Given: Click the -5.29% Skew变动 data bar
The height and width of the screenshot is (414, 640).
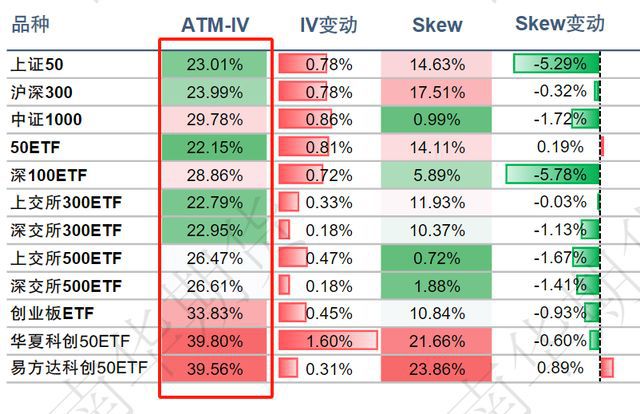Looking at the screenshot, I should (x=556, y=65).
